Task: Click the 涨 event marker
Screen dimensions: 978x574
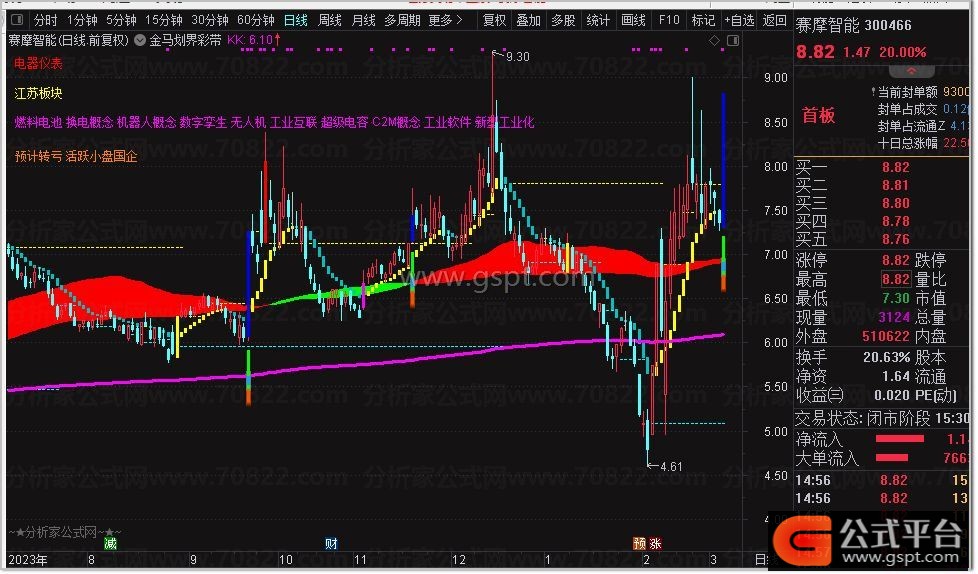Action: click(655, 544)
